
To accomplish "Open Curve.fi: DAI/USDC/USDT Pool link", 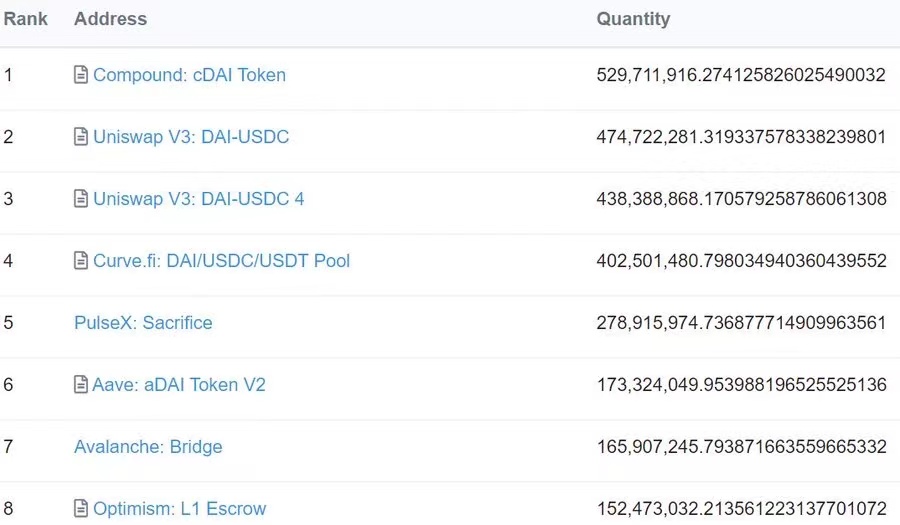I will pyautogui.click(x=221, y=261).
